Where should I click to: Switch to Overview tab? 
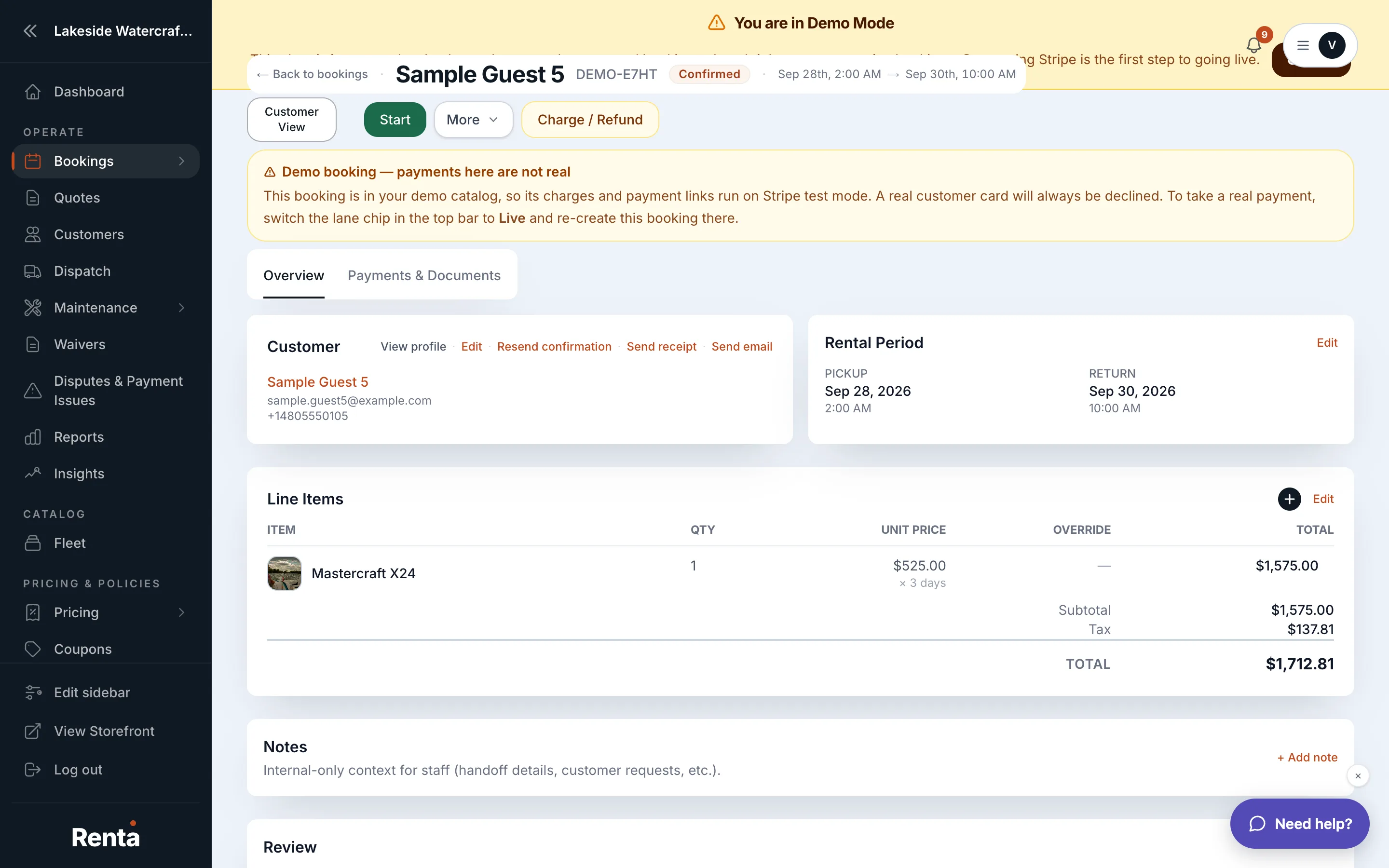coord(294,275)
